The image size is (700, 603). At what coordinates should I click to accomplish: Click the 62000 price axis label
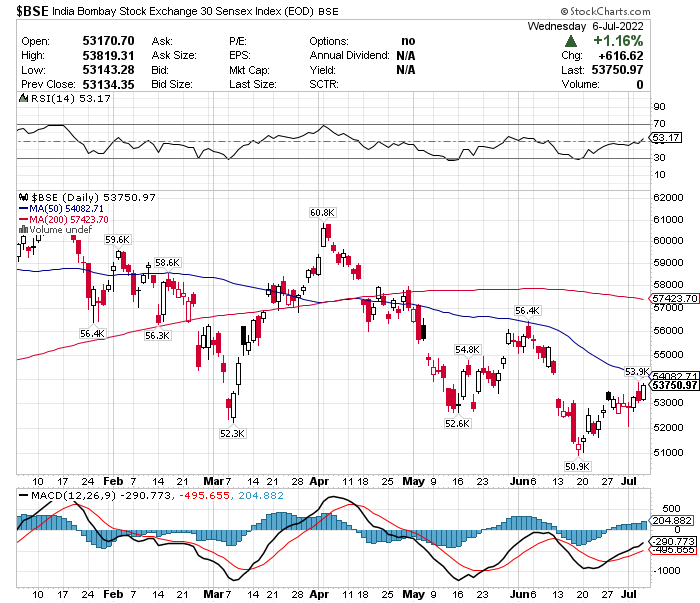point(668,197)
